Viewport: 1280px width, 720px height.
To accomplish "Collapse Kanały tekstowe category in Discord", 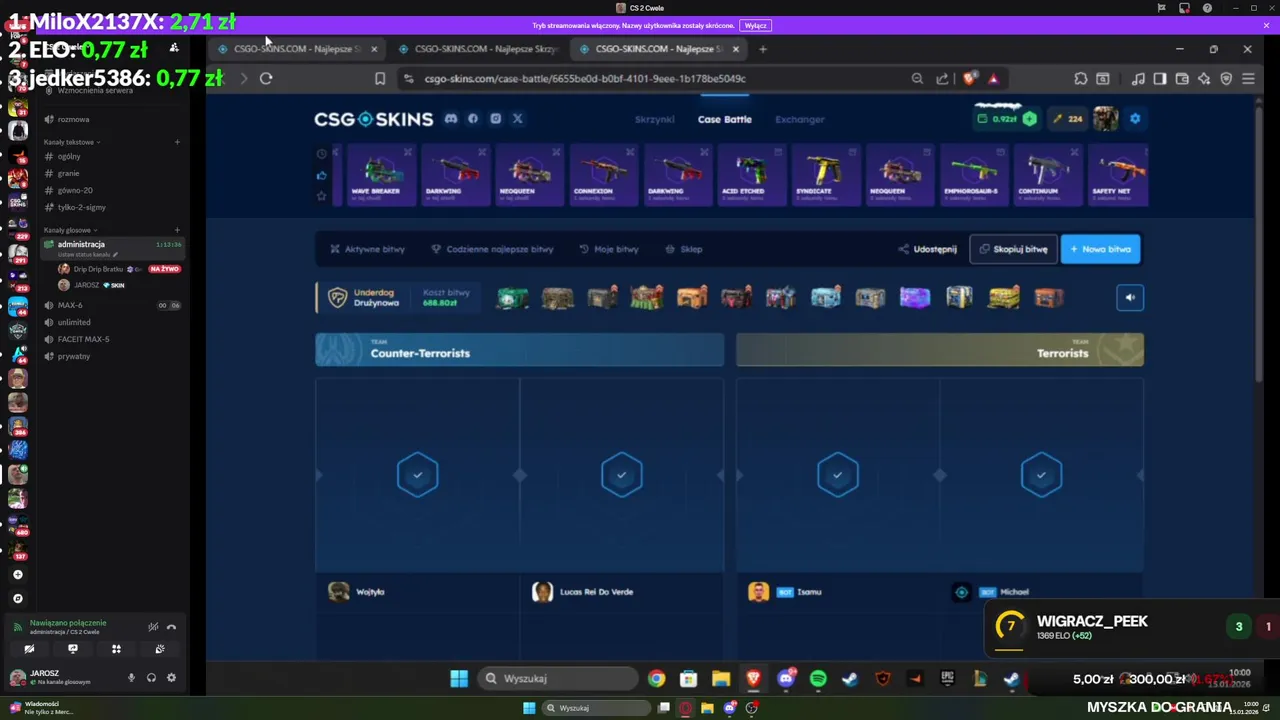I will pyautogui.click(x=70, y=142).
